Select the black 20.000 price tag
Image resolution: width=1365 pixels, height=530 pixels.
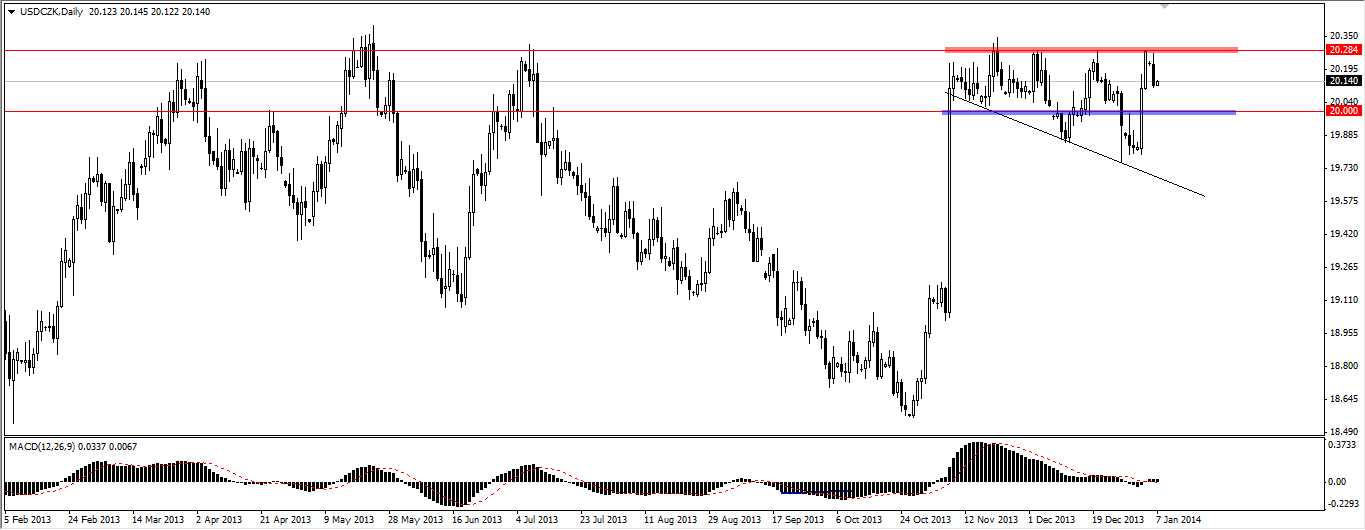click(x=1342, y=111)
